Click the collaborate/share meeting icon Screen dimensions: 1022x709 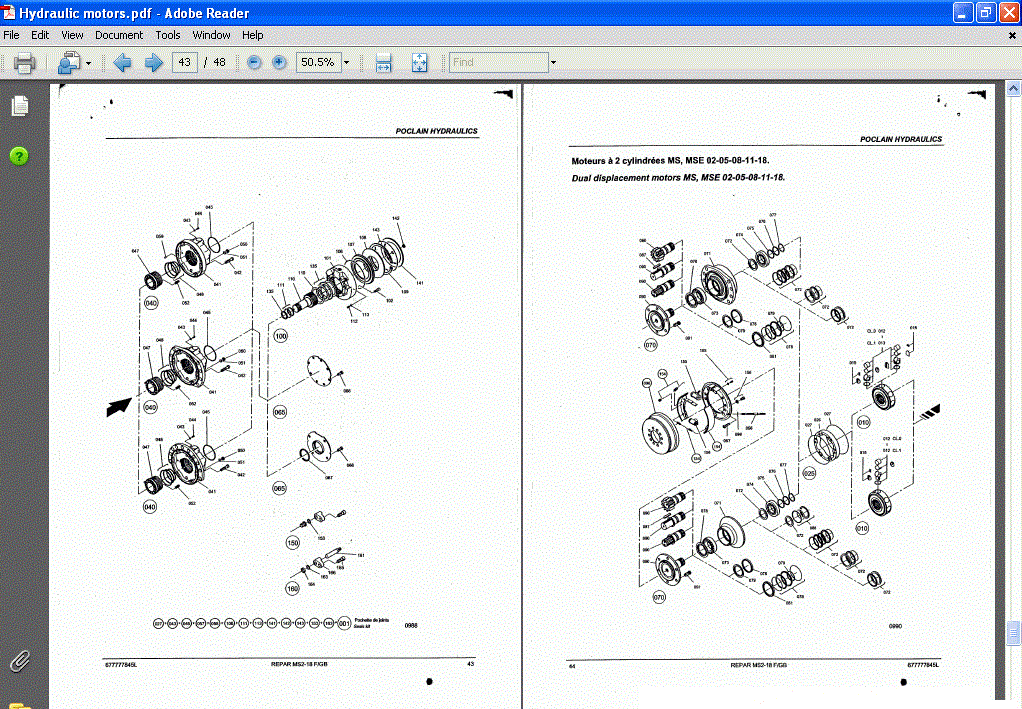[68, 63]
